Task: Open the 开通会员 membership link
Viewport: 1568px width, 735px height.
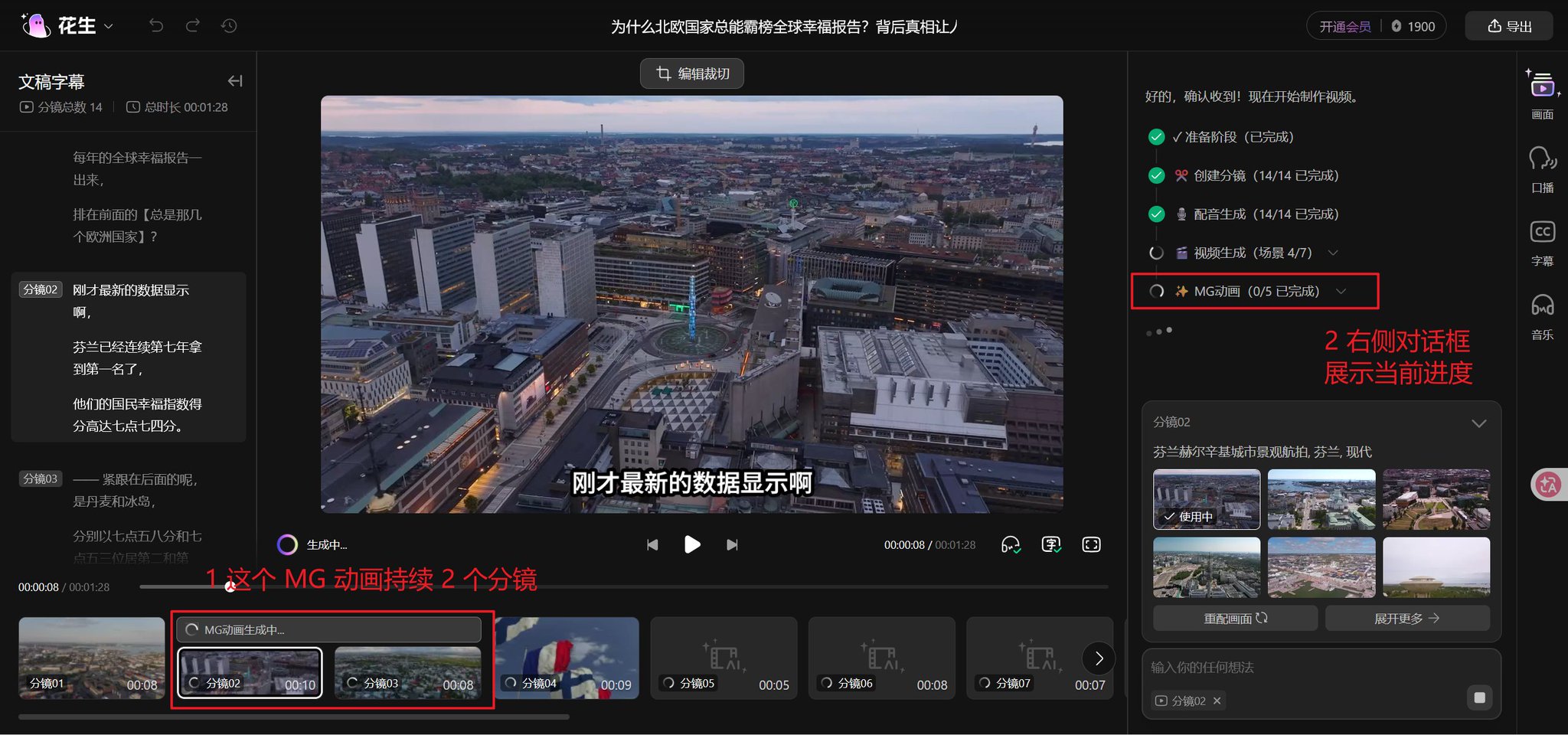Action: (1345, 27)
